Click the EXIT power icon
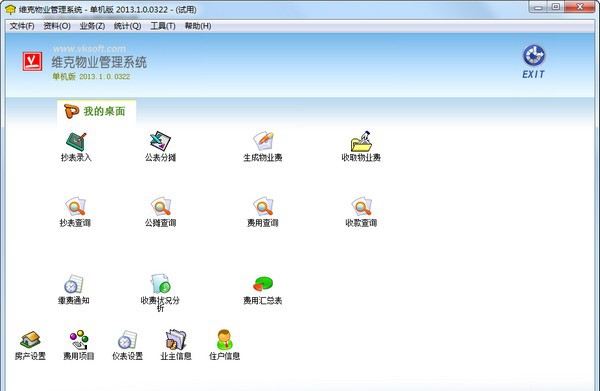This screenshot has height=391, width=600. pyautogui.click(x=534, y=55)
